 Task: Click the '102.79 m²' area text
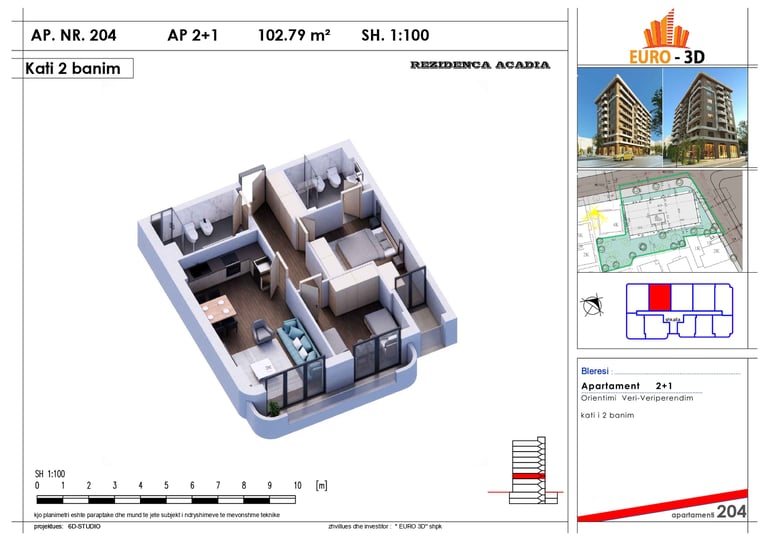pyautogui.click(x=294, y=35)
